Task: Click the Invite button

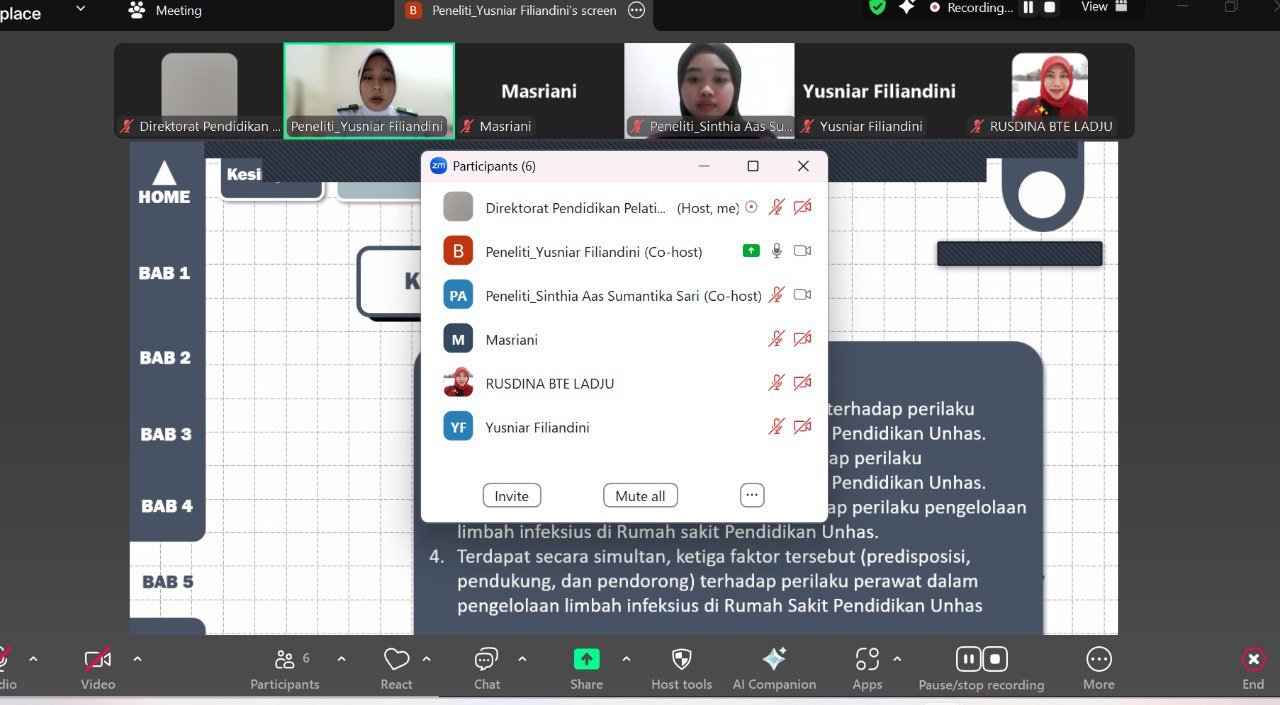Action: click(x=511, y=496)
